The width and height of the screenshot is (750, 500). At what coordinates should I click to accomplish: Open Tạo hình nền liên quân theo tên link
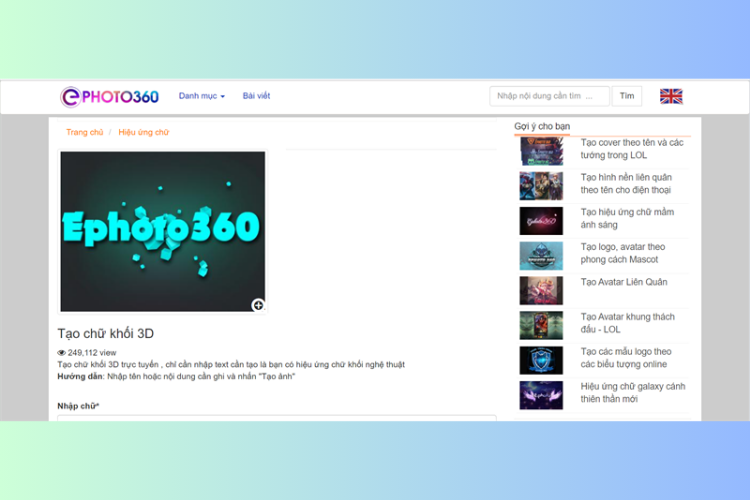tap(626, 184)
